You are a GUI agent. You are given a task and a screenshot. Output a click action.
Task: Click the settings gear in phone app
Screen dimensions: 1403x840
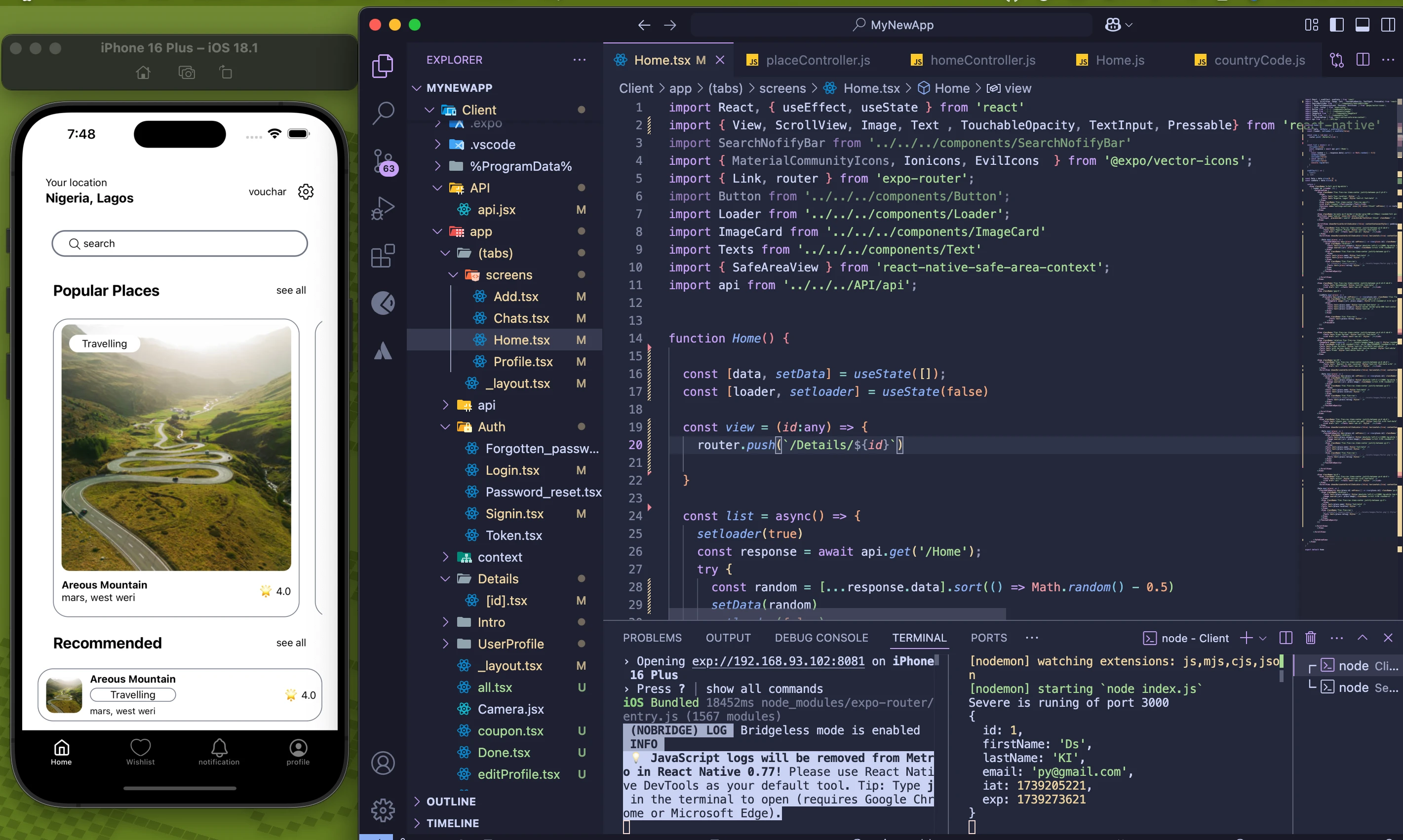[306, 191]
